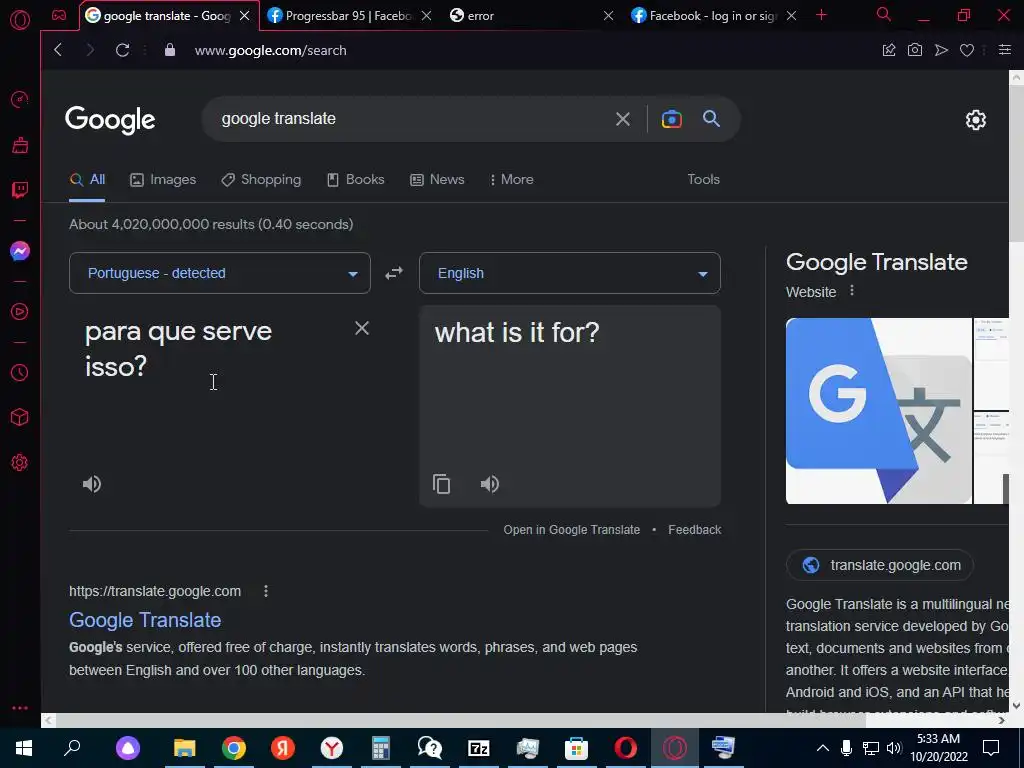Listen to the English translation
This screenshot has width=1024, height=768.
[489, 484]
